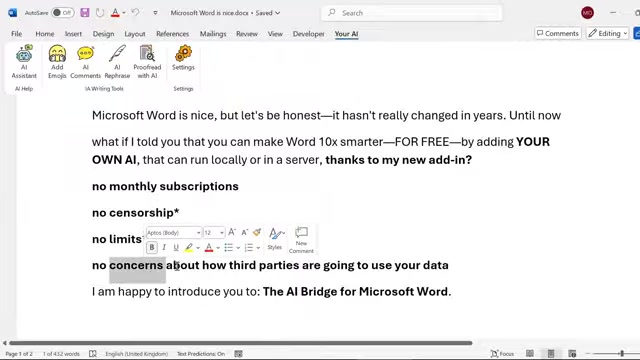Image resolution: width=640 pixels, height=360 pixels.
Task: Click the accessibility status bar icon
Action: click(238, 354)
